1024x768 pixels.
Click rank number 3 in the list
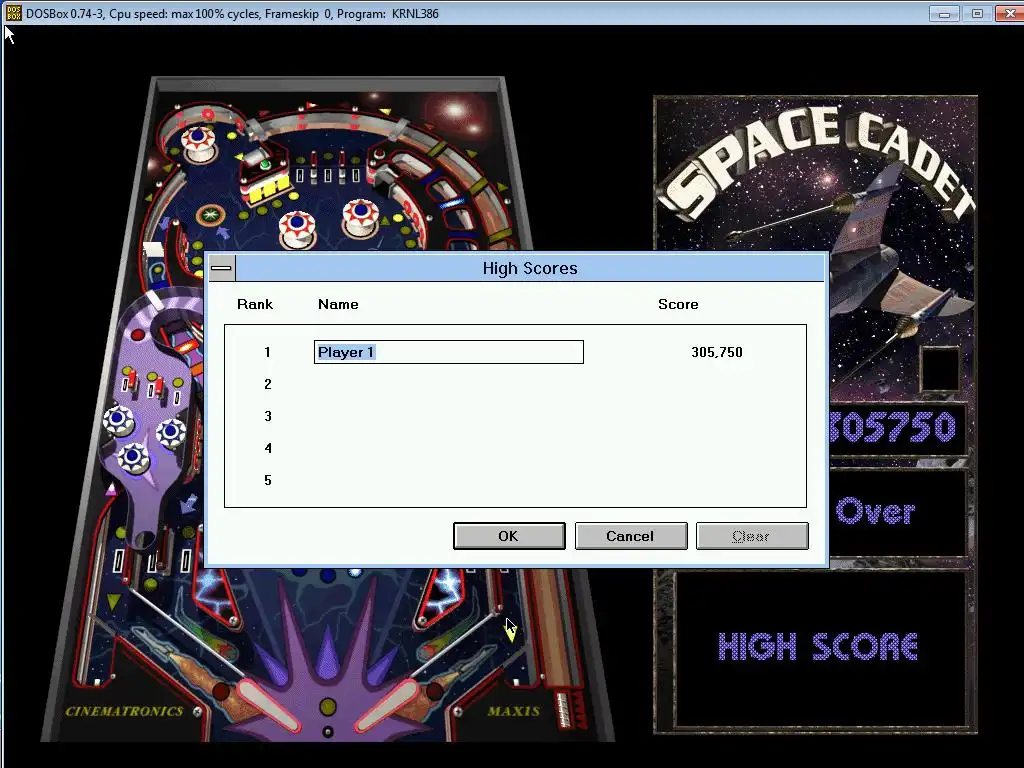point(268,416)
